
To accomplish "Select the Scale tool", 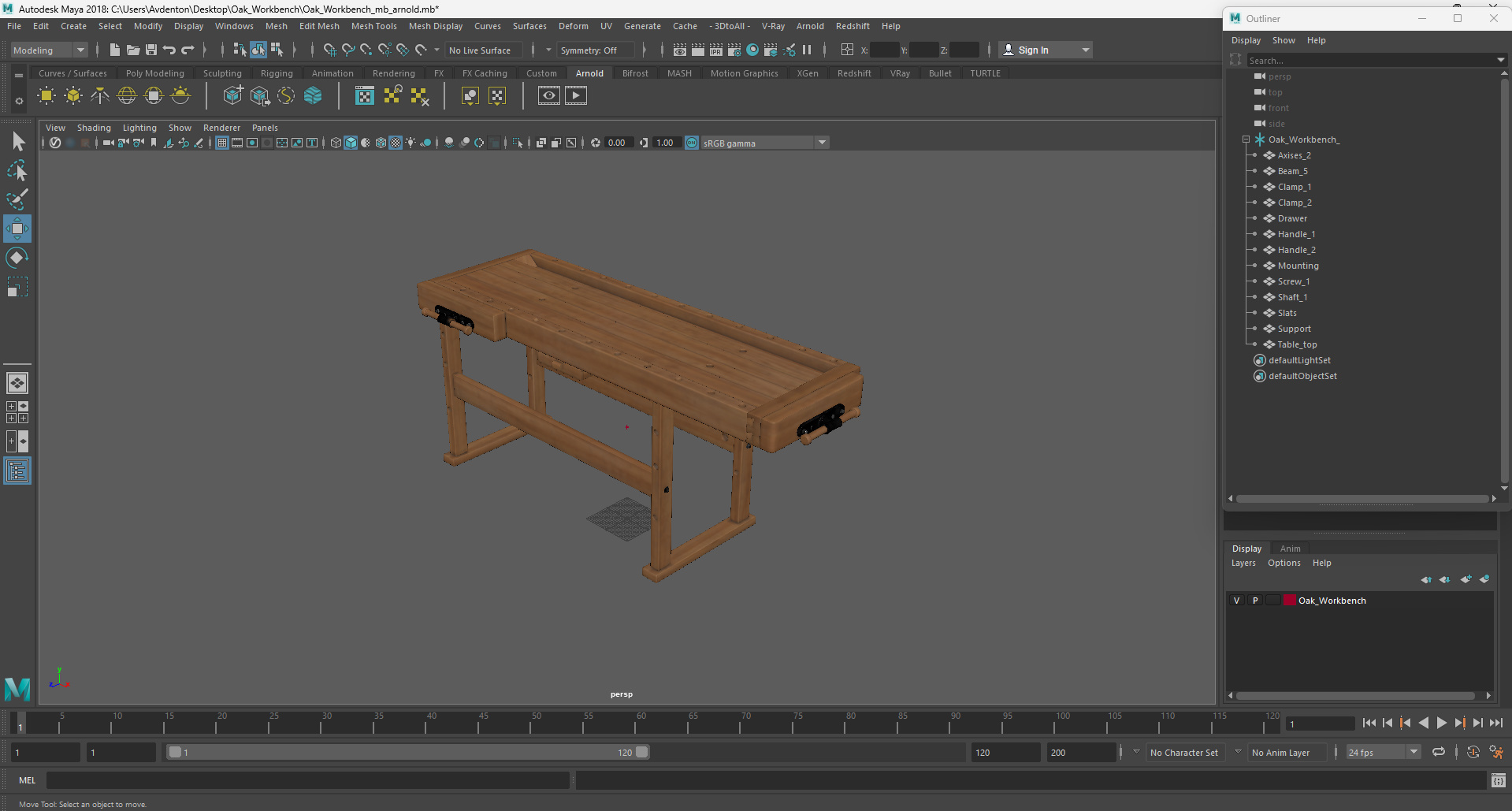I will click(17, 287).
